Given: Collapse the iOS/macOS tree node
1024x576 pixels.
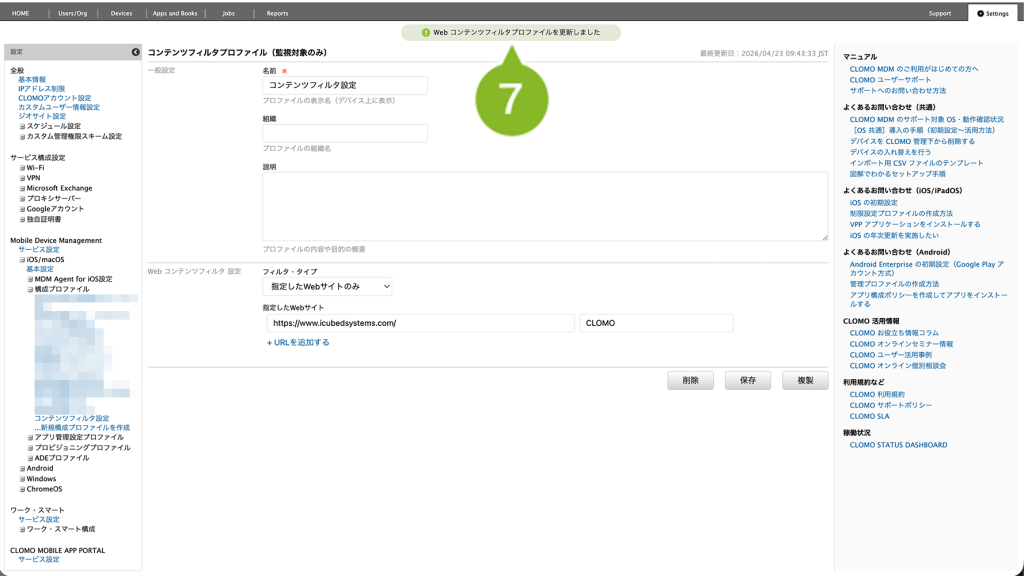Looking at the screenshot, I should point(22,260).
